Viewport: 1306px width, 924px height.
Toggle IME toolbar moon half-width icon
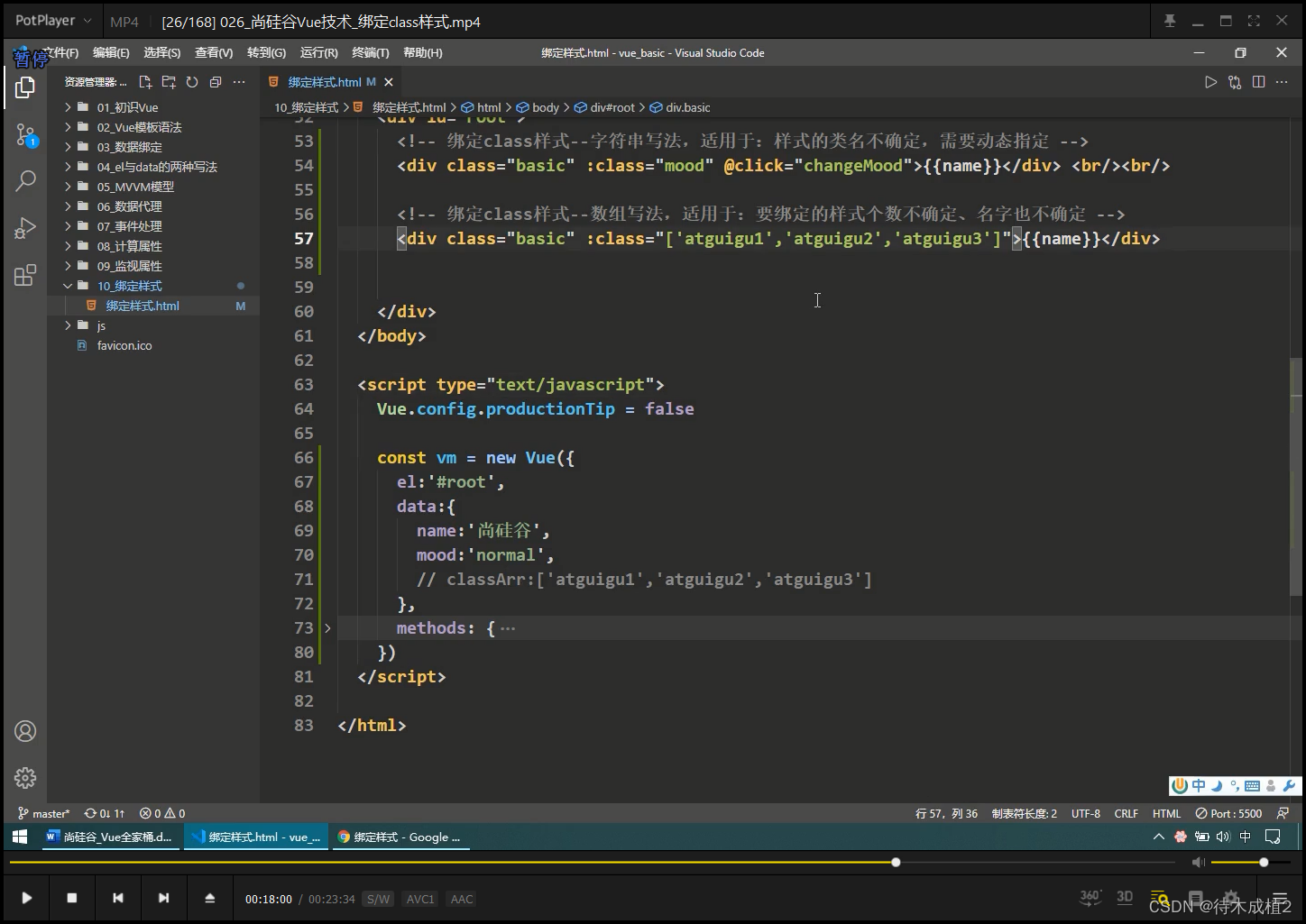coord(1217,786)
